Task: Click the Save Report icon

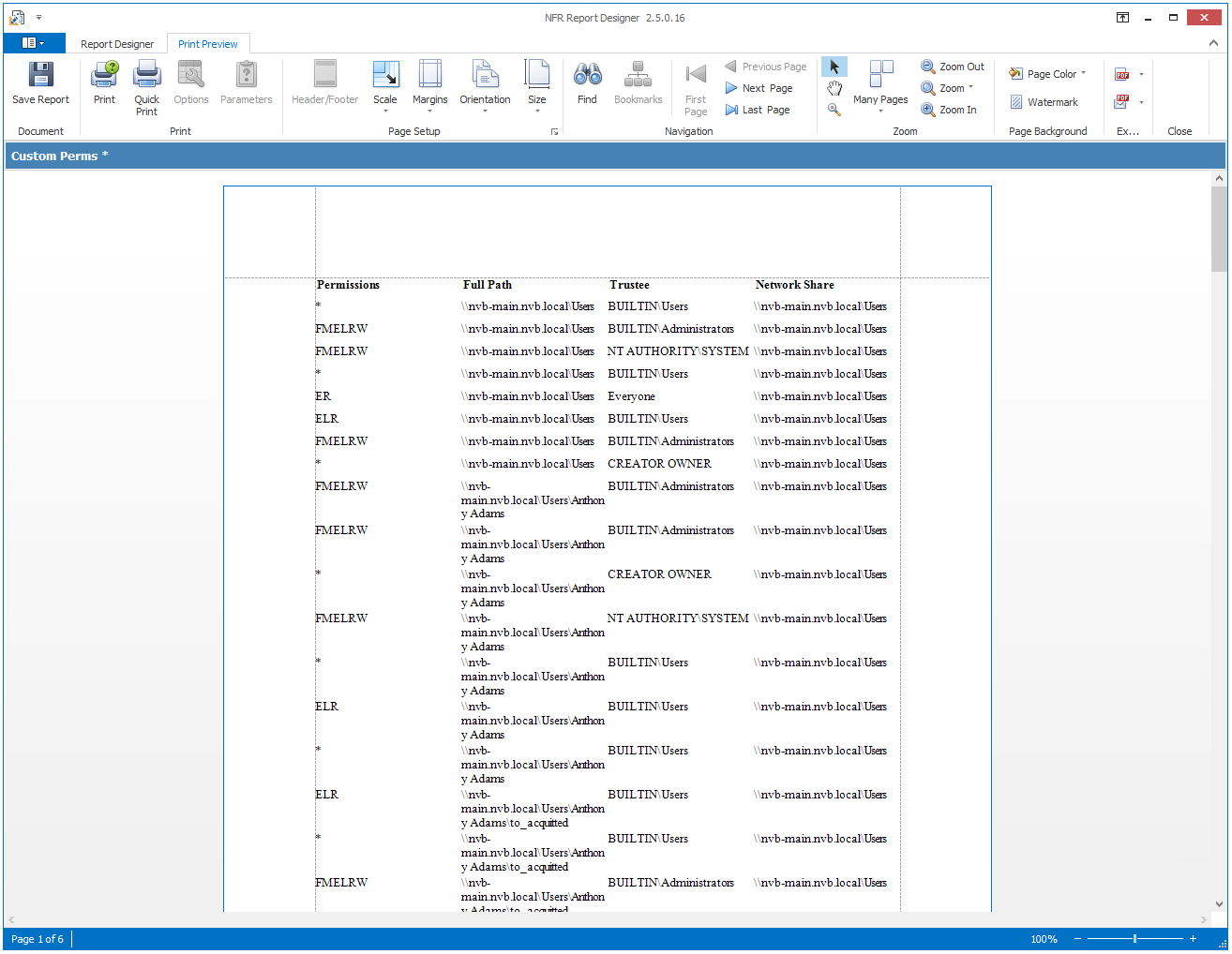Action: tap(40, 82)
